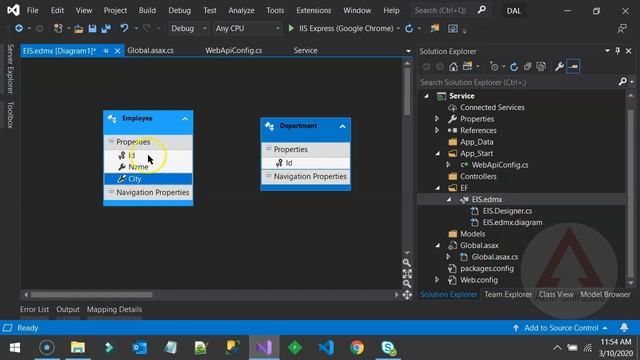Open the document tab list dropdown
This screenshot has height=360, width=640.
408,51
